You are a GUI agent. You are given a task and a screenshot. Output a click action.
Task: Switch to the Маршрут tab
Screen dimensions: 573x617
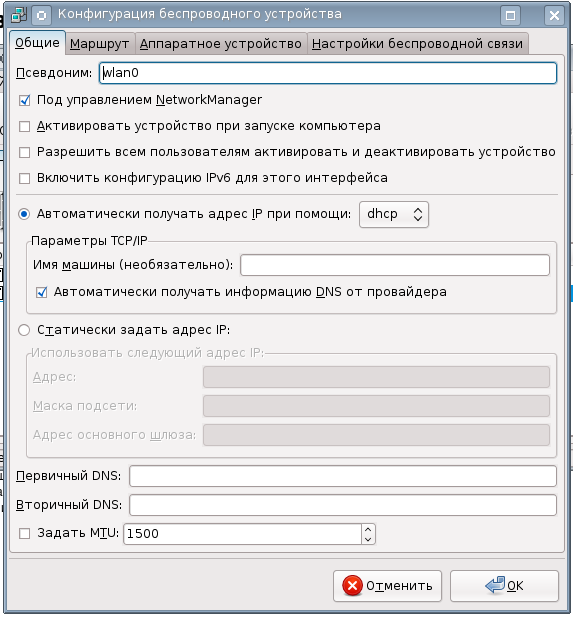(x=100, y=44)
